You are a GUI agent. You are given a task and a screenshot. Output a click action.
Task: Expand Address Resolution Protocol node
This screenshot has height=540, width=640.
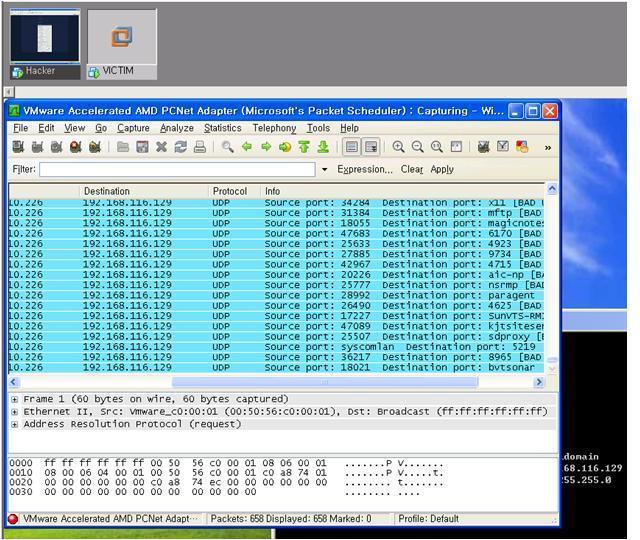coord(15,424)
